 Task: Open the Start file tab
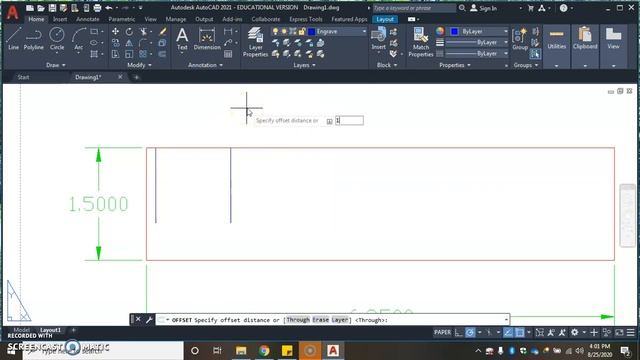23,77
